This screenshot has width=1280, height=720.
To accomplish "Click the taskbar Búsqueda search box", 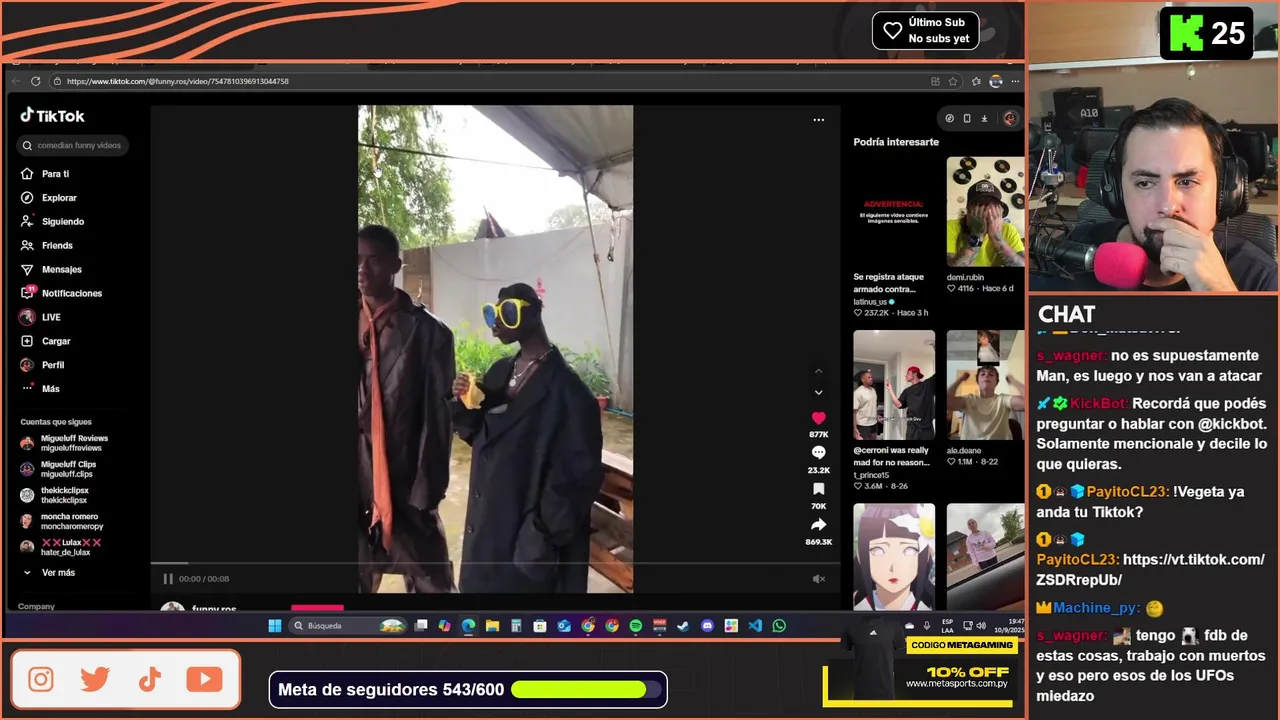I will [x=348, y=626].
